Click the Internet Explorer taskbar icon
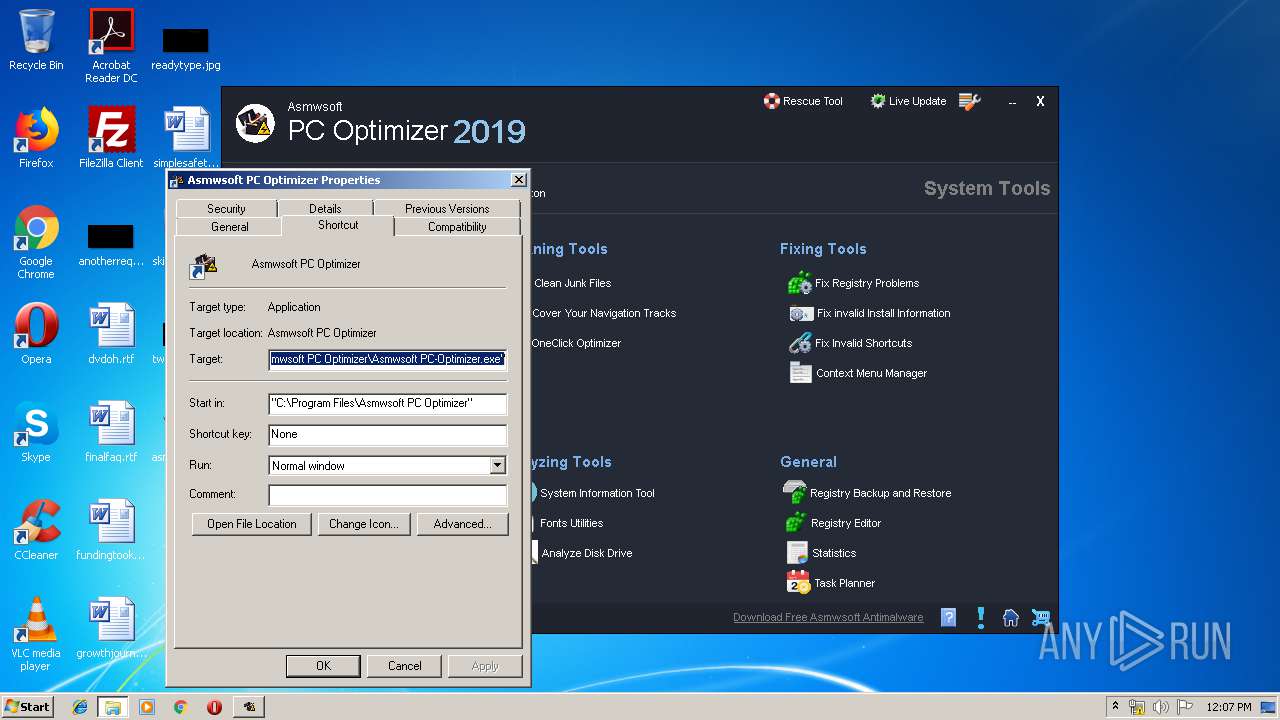The image size is (1280, 720). coord(80,707)
